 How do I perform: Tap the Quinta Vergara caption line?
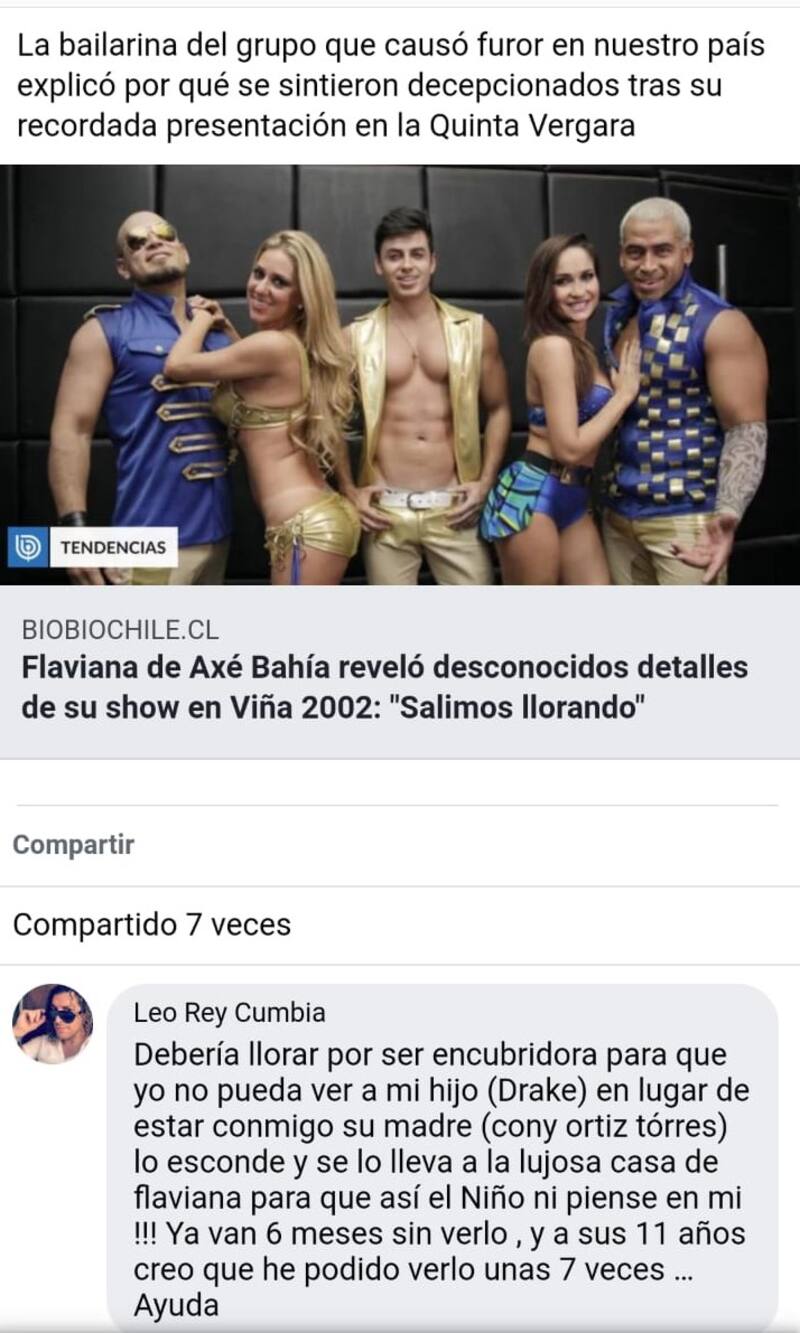pos(326,127)
